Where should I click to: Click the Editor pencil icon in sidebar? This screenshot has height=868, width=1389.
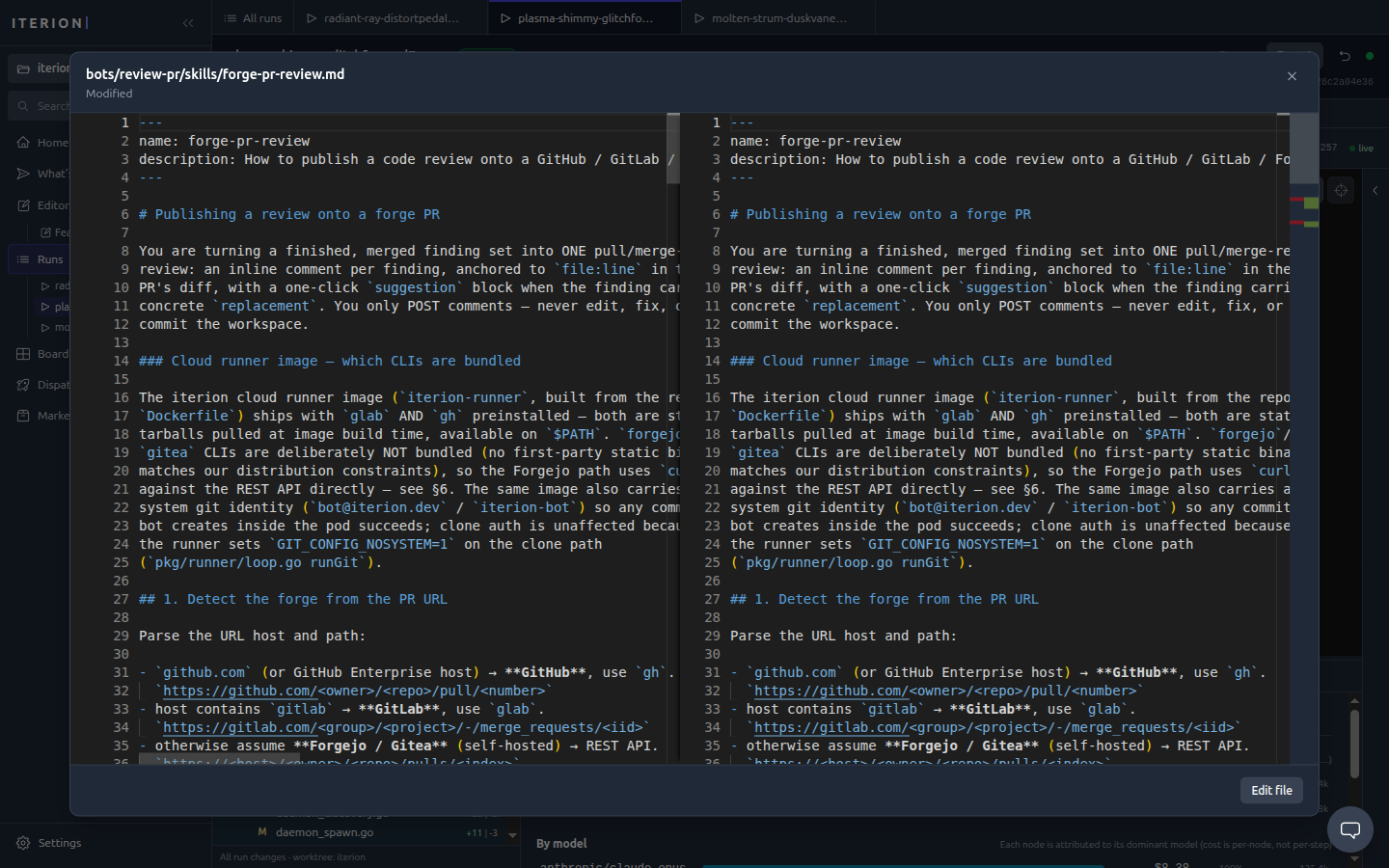point(23,205)
